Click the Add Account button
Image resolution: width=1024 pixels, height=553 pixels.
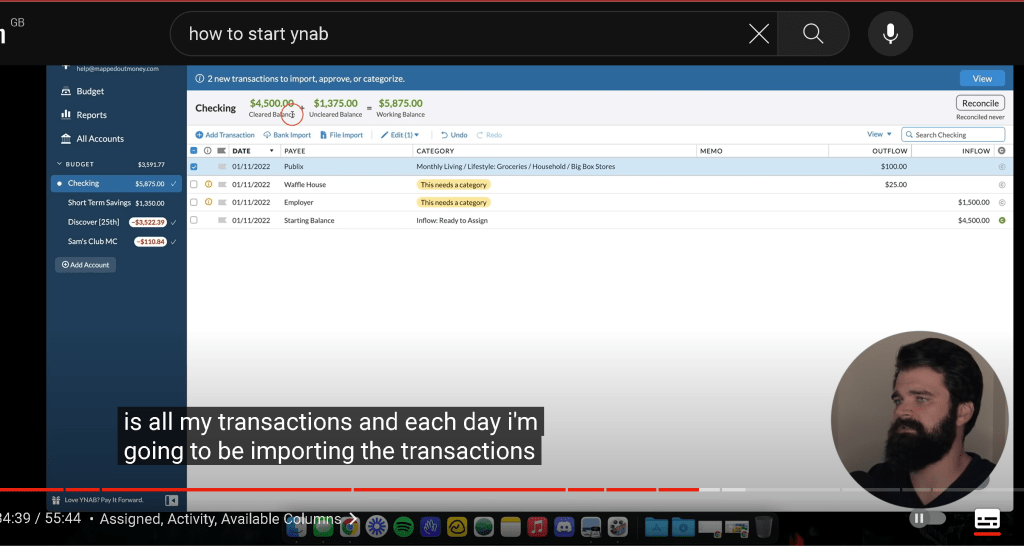[86, 264]
